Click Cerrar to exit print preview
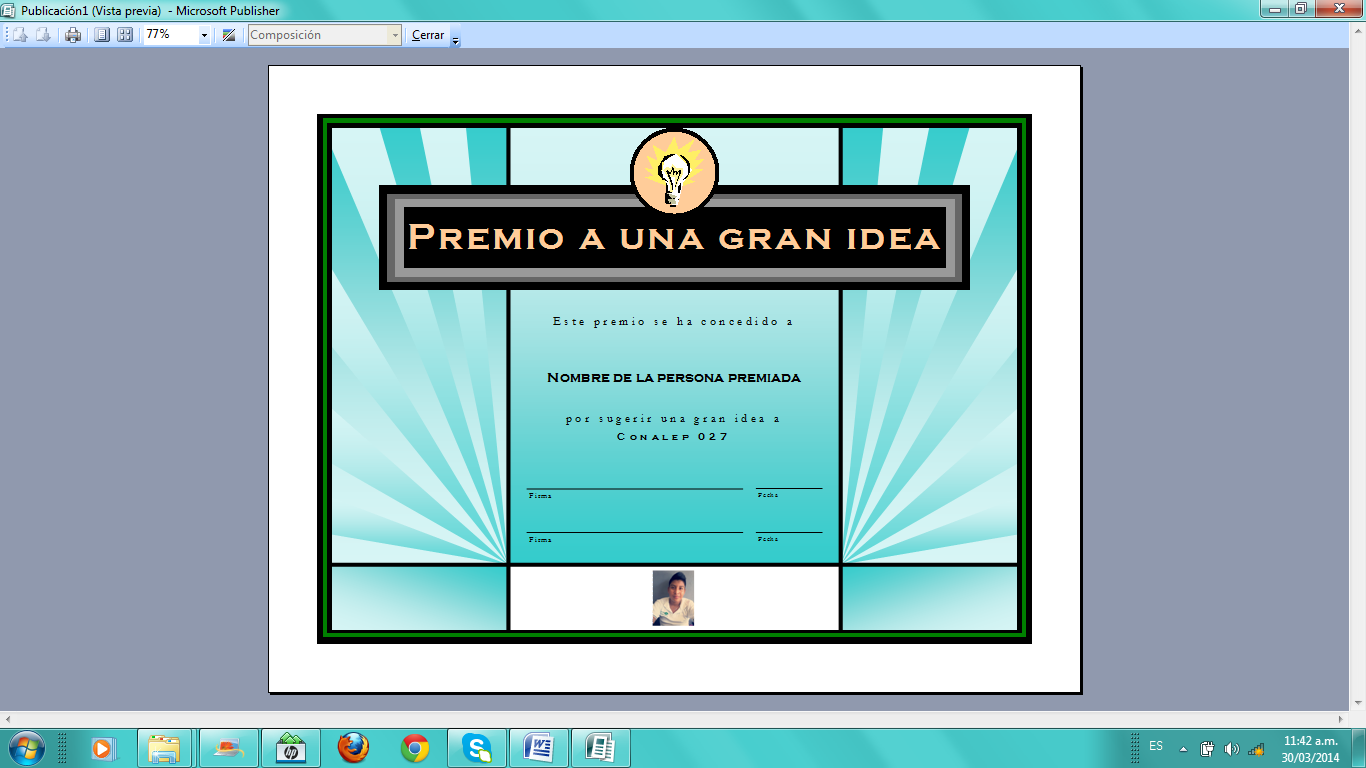 (430, 33)
